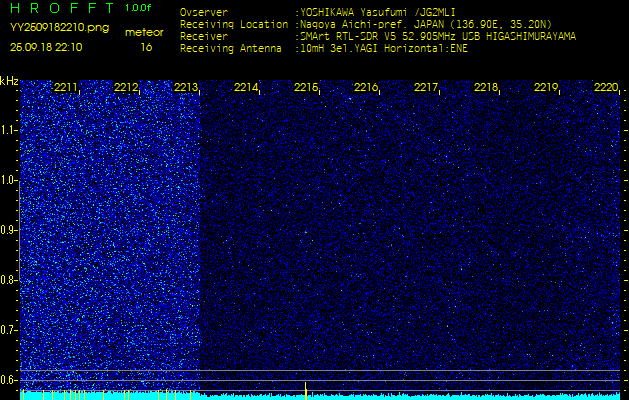
Task: Click the date and time stamp below the filename
Action: pos(46,47)
